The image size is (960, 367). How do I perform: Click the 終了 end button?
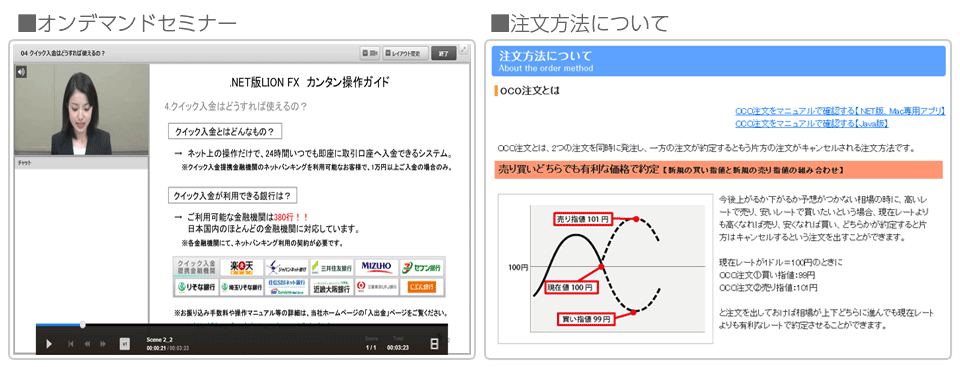(443, 53)
